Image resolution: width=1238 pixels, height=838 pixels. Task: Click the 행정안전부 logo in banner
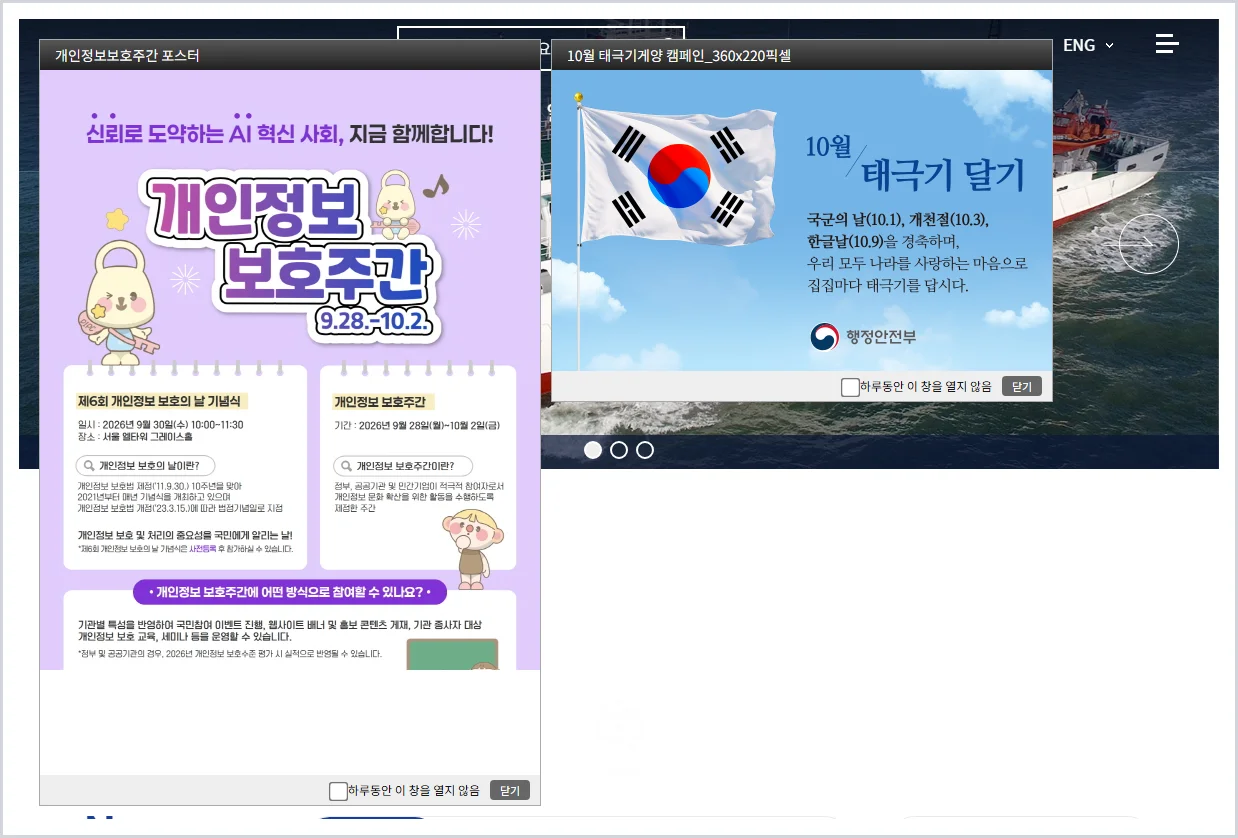click(863, 337)
